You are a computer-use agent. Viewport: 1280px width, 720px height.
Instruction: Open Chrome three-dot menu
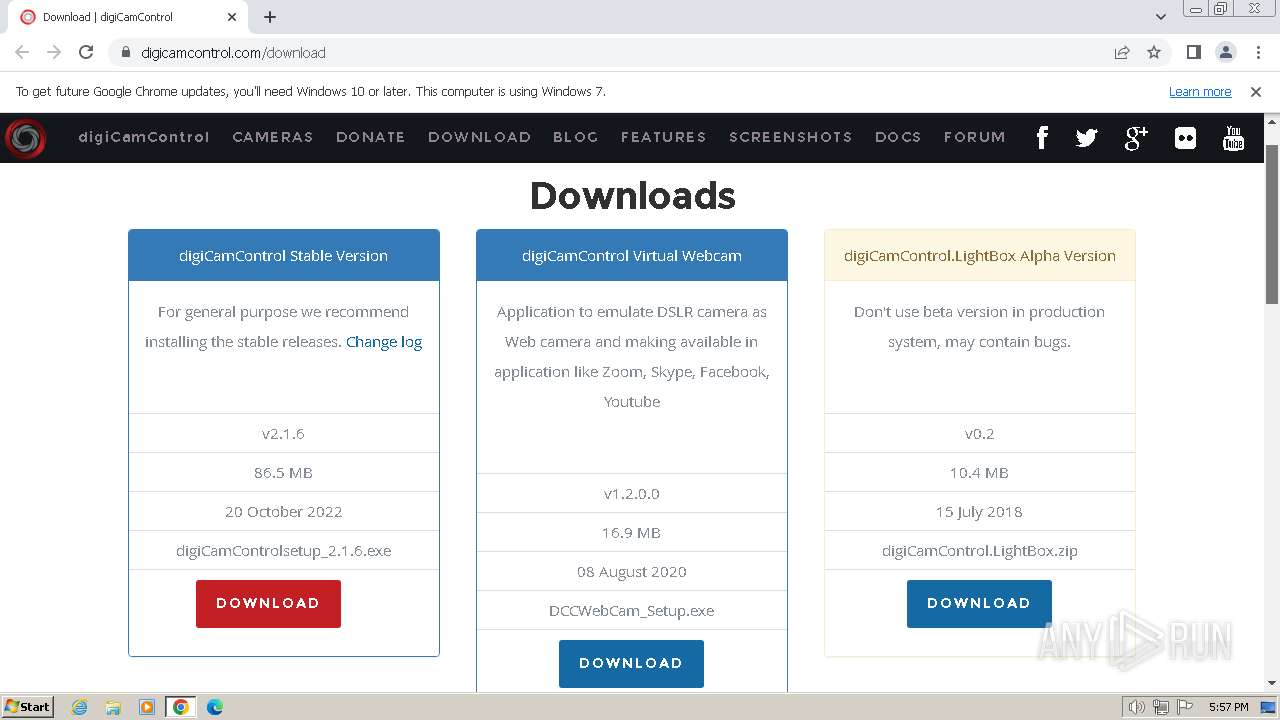pos(1257,52)
